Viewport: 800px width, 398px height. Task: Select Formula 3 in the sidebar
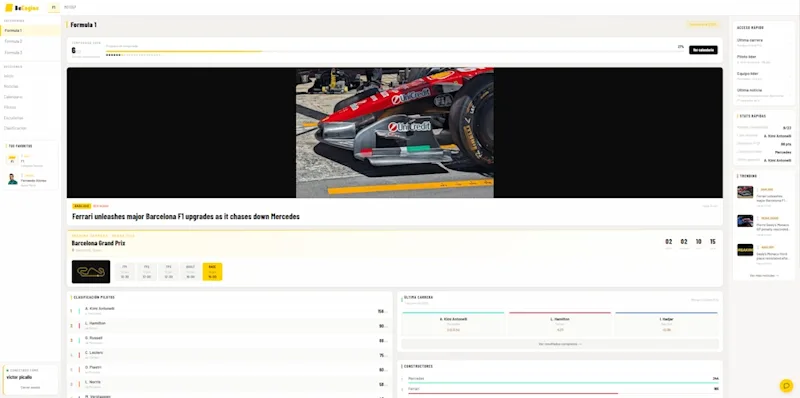point(31,53)
